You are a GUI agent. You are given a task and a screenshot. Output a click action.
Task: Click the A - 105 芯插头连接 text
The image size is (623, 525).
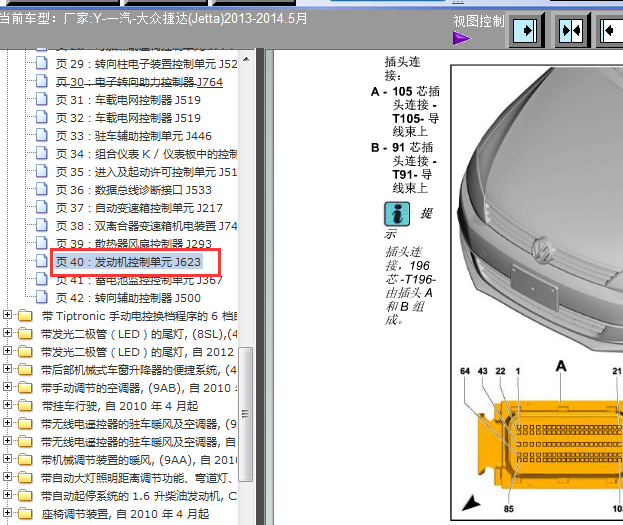[x=405, y=111]
